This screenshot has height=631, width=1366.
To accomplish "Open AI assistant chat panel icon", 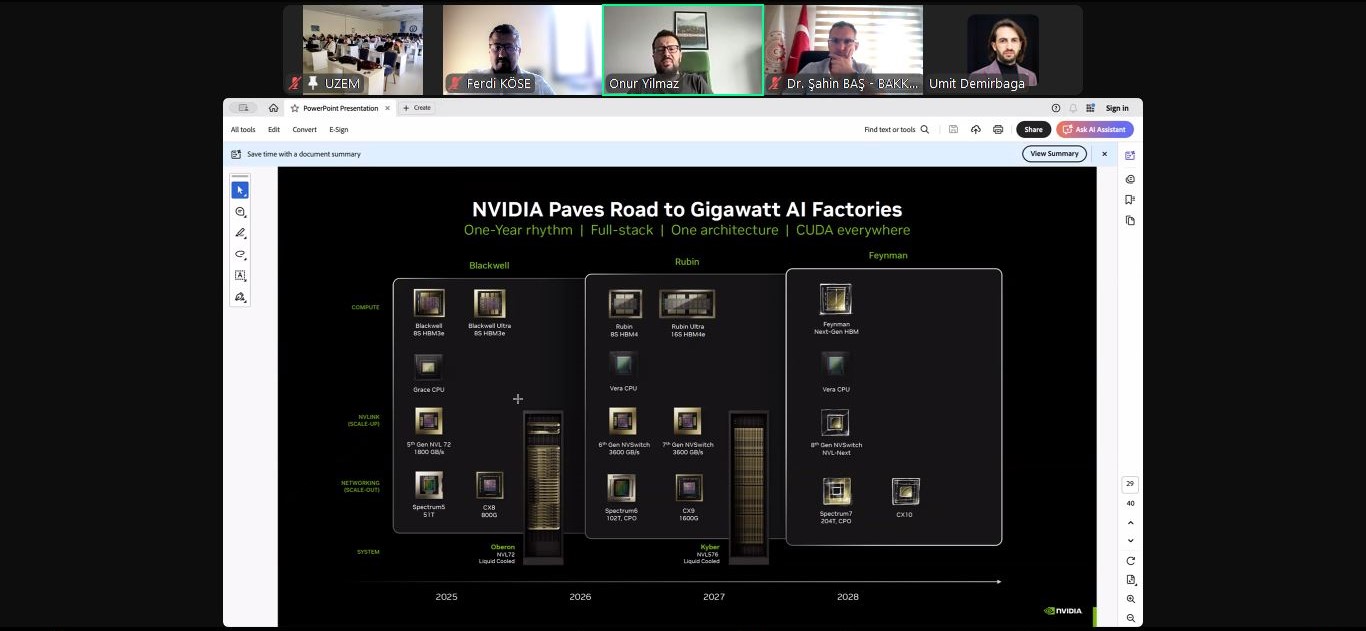I will (x=1130, y=179).
